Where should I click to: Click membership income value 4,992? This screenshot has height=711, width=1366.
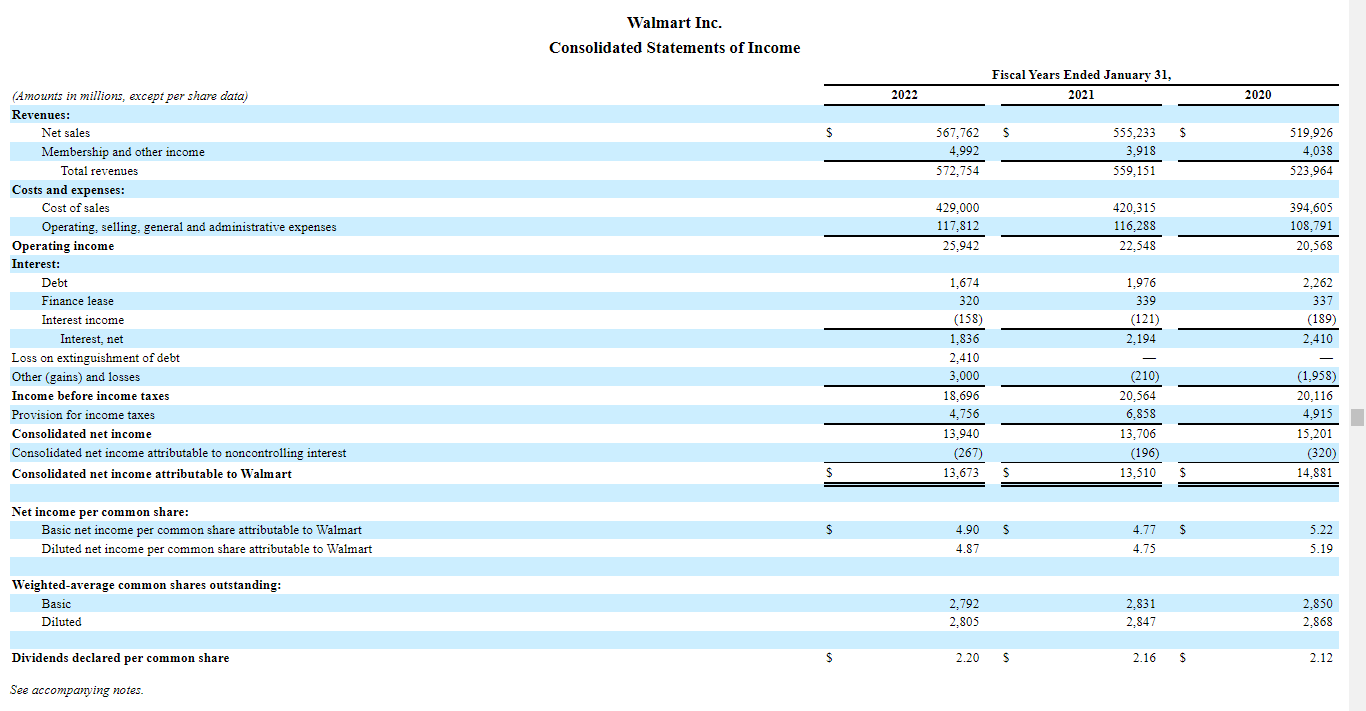pyautogui.click(x=964, y=152)
